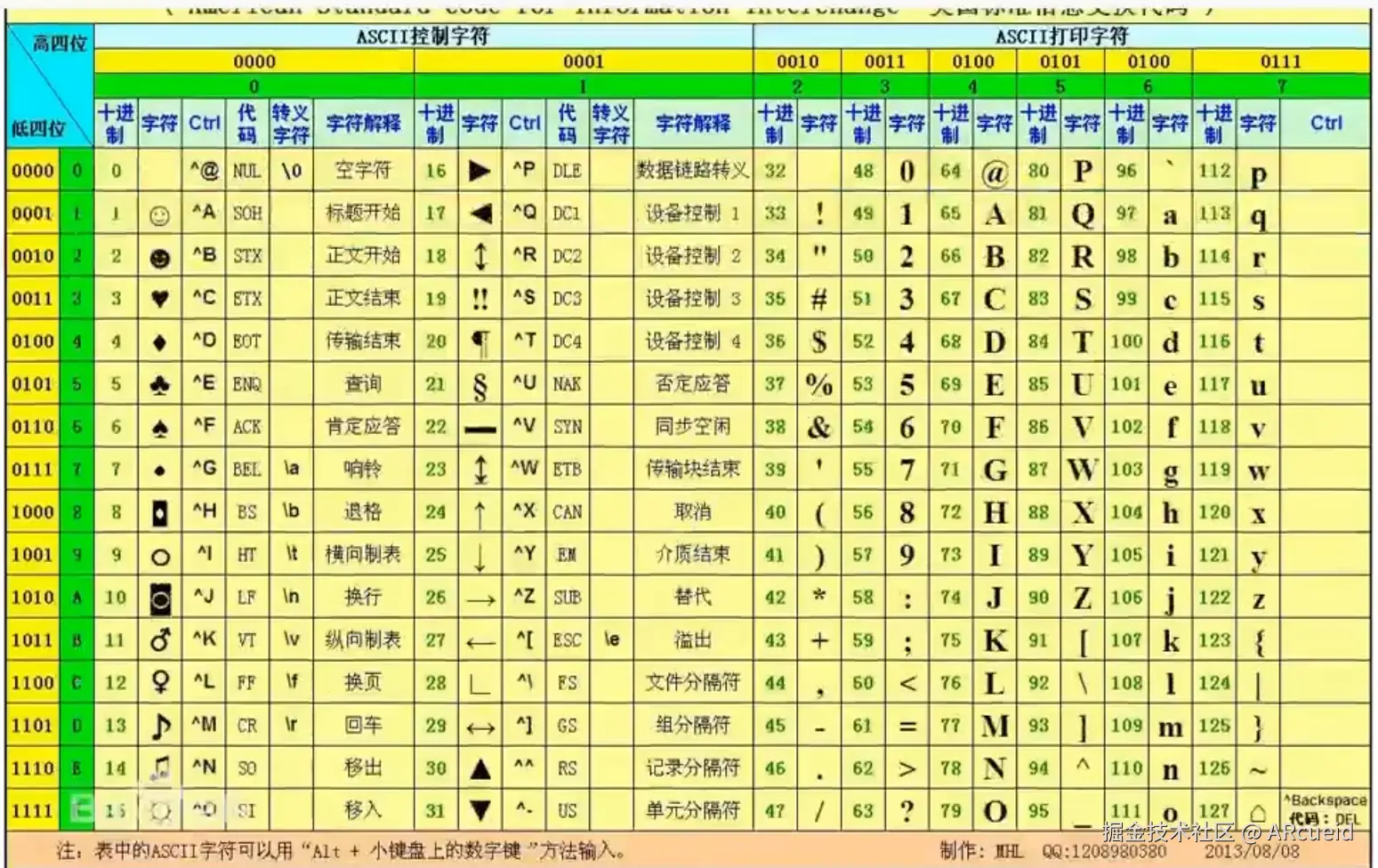Viewport: 1378px width, 868px height.
Task: Click the '^@' Ctrl cell
Action: tap(204, 171)
